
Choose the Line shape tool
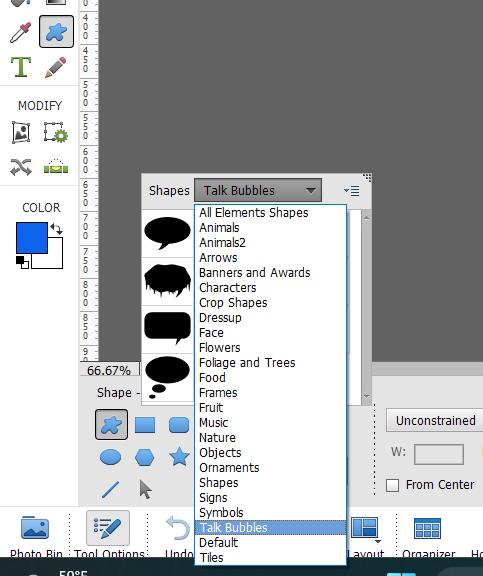(x=111, y=489)
